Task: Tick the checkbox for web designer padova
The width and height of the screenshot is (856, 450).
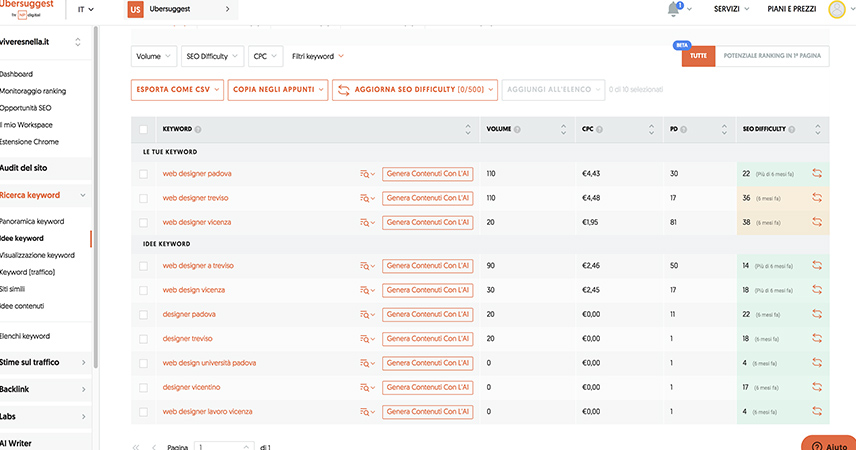Action: click(144, 174)
